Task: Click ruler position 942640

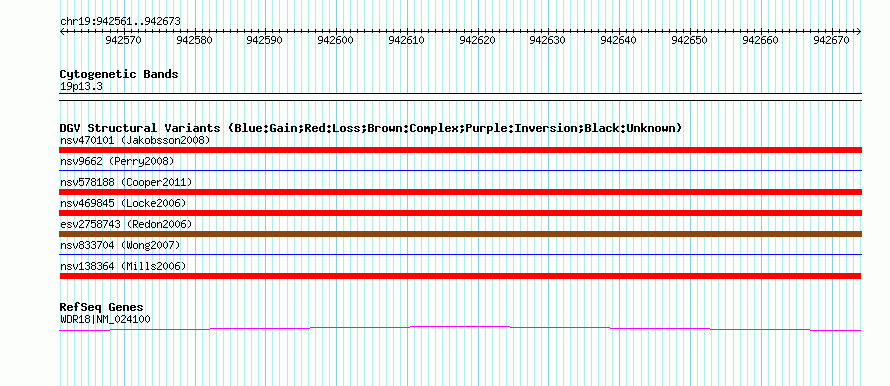Action: (x=619, y=40)
